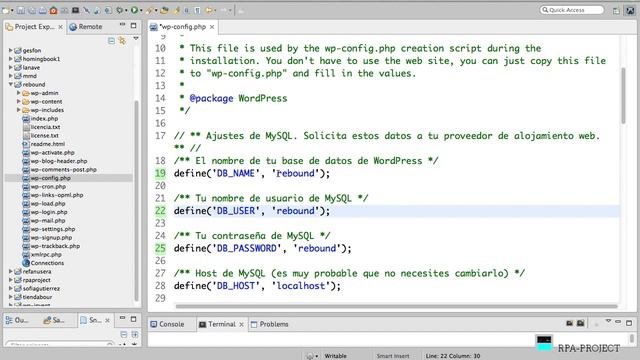Click the Open Perspective icon beside Quick Access
Image resolution: width=640 pixels, height=360 pixels.
point(616,11)
